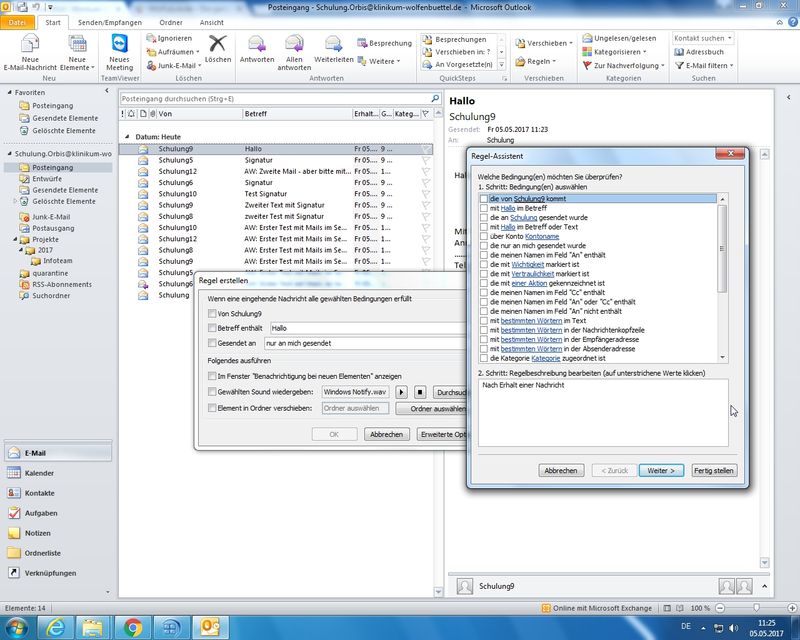Click the Weiter button in Regel-Assistent
800x640 pixels.
tap(661, 470)
